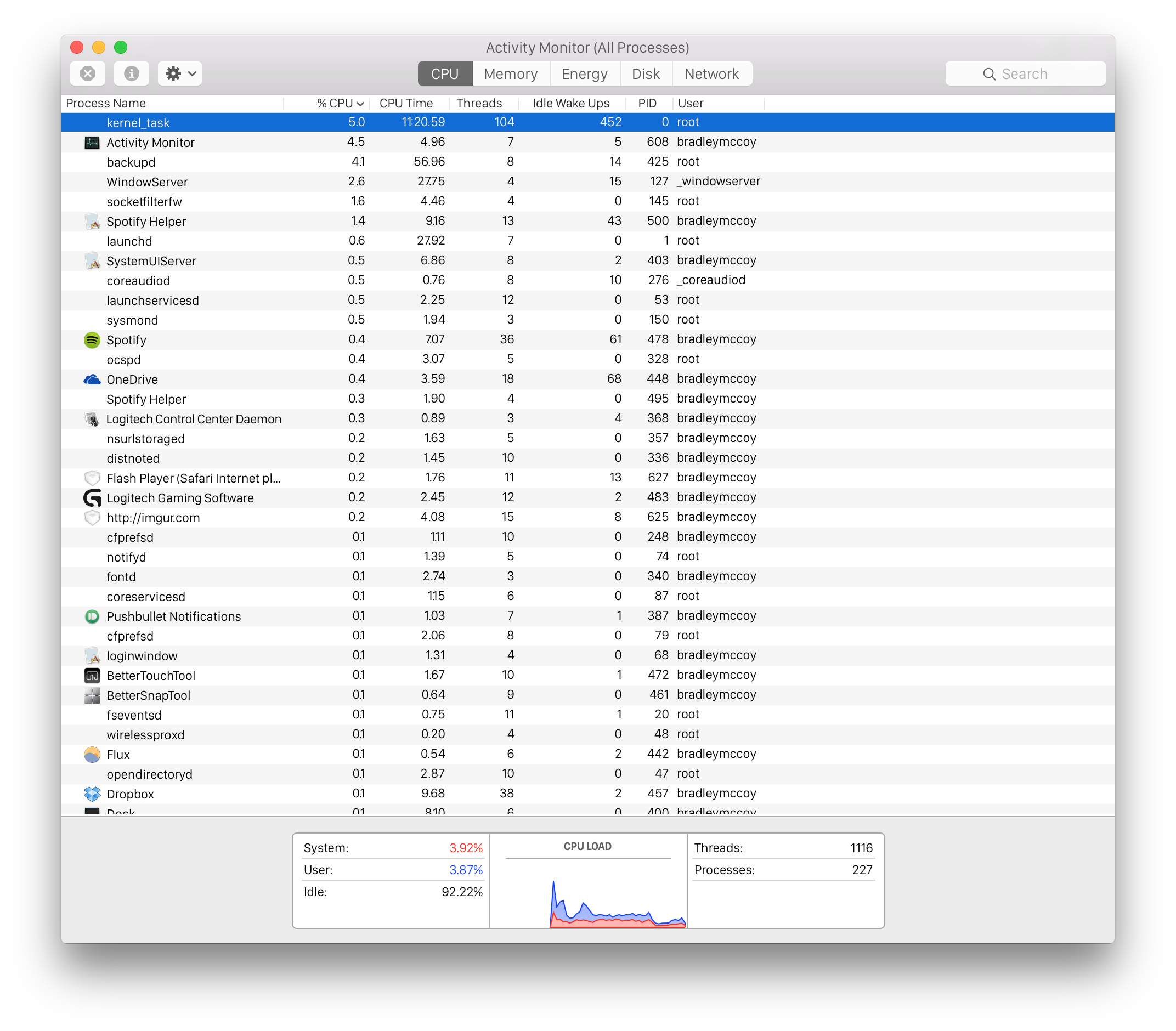Click the quit process X button

[x=87, y=73]
